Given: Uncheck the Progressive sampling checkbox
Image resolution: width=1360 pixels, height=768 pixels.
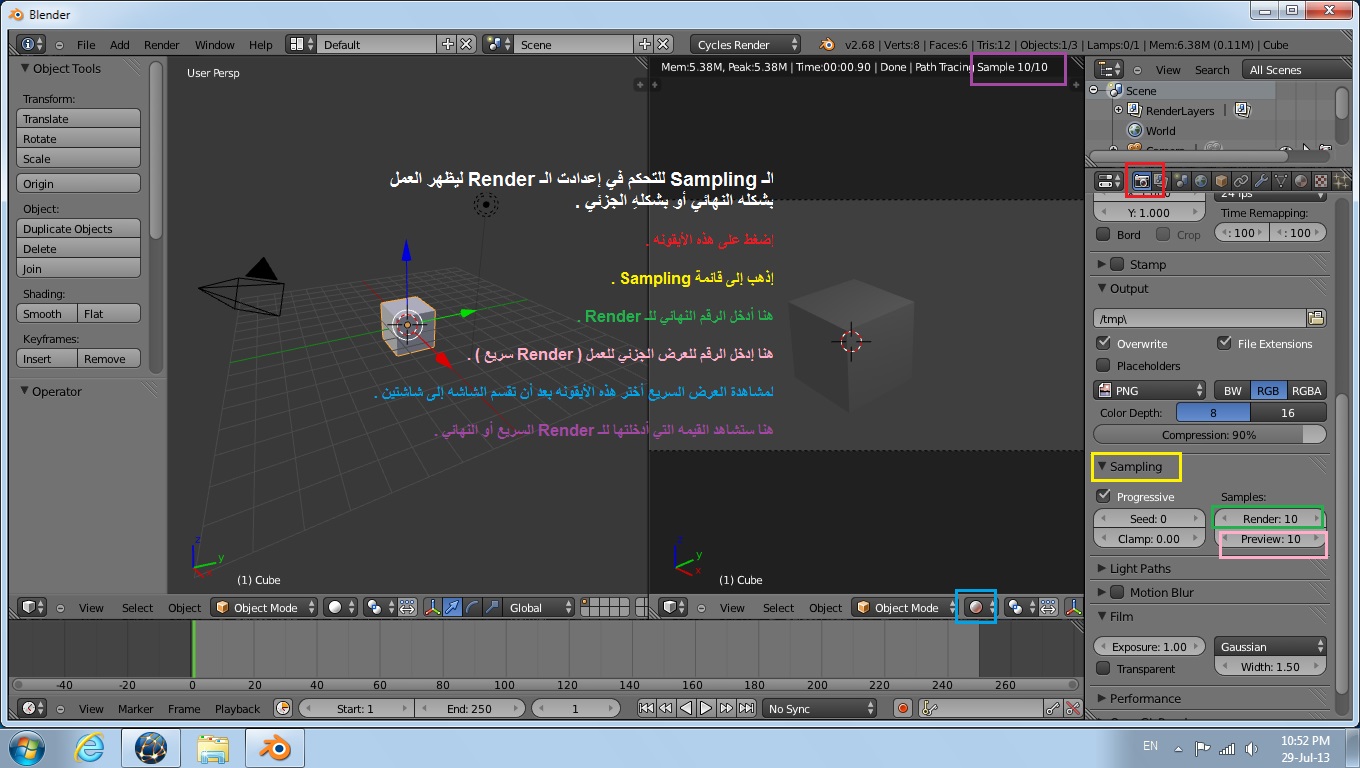Looking at the screenshot, I should click(x=1104, y=496).
